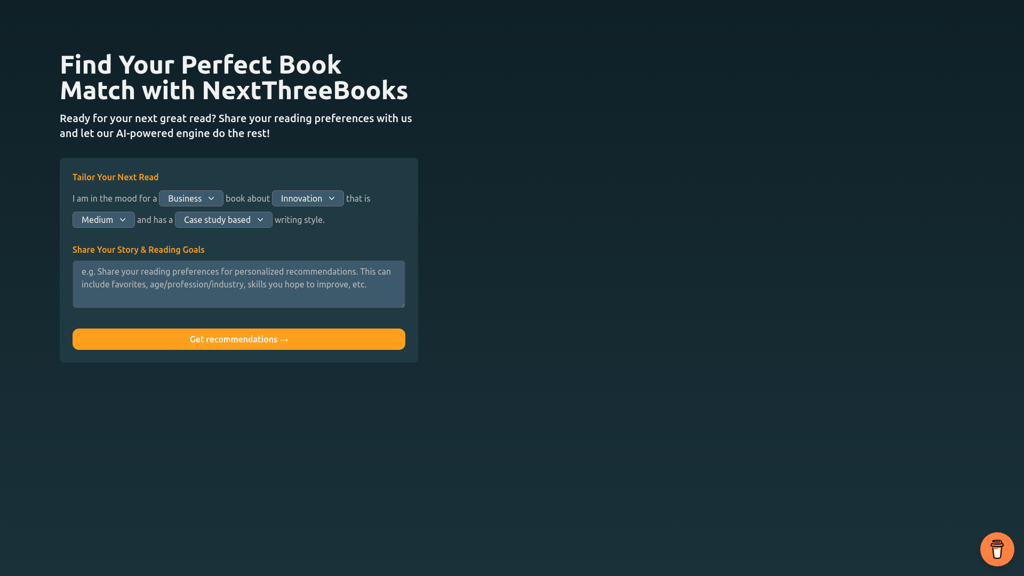Open the Case study based style dropdown
Image resolution: width=1024 pixels, height=576 pixels.
[x=223, y=220]
